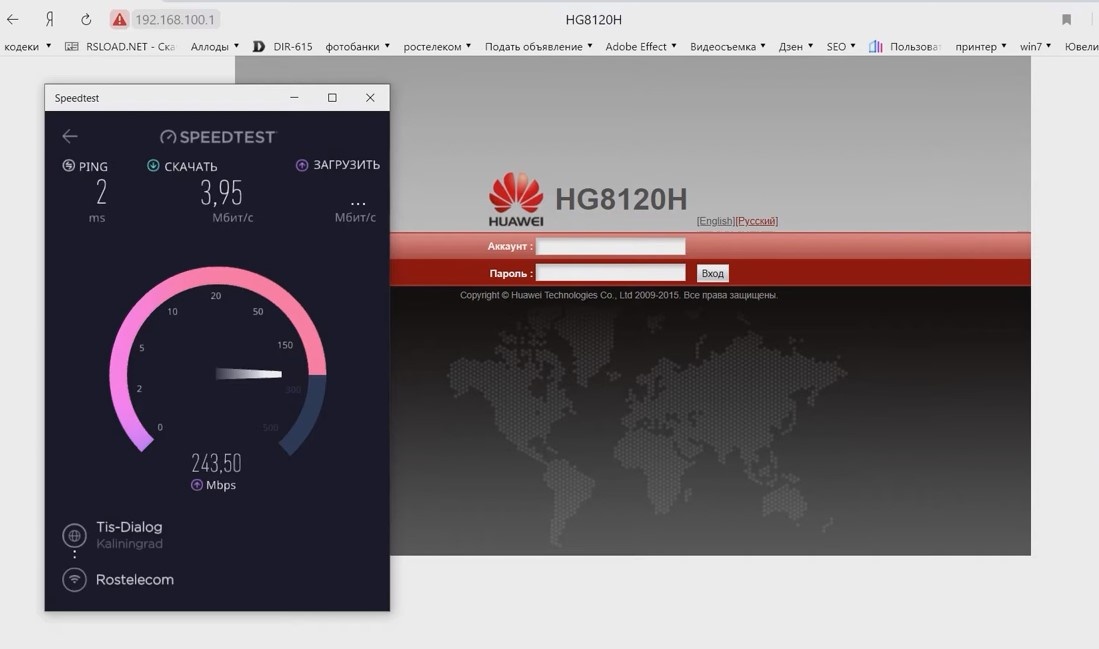Click the RSLOAD.NET favicon

pos(71,46)
